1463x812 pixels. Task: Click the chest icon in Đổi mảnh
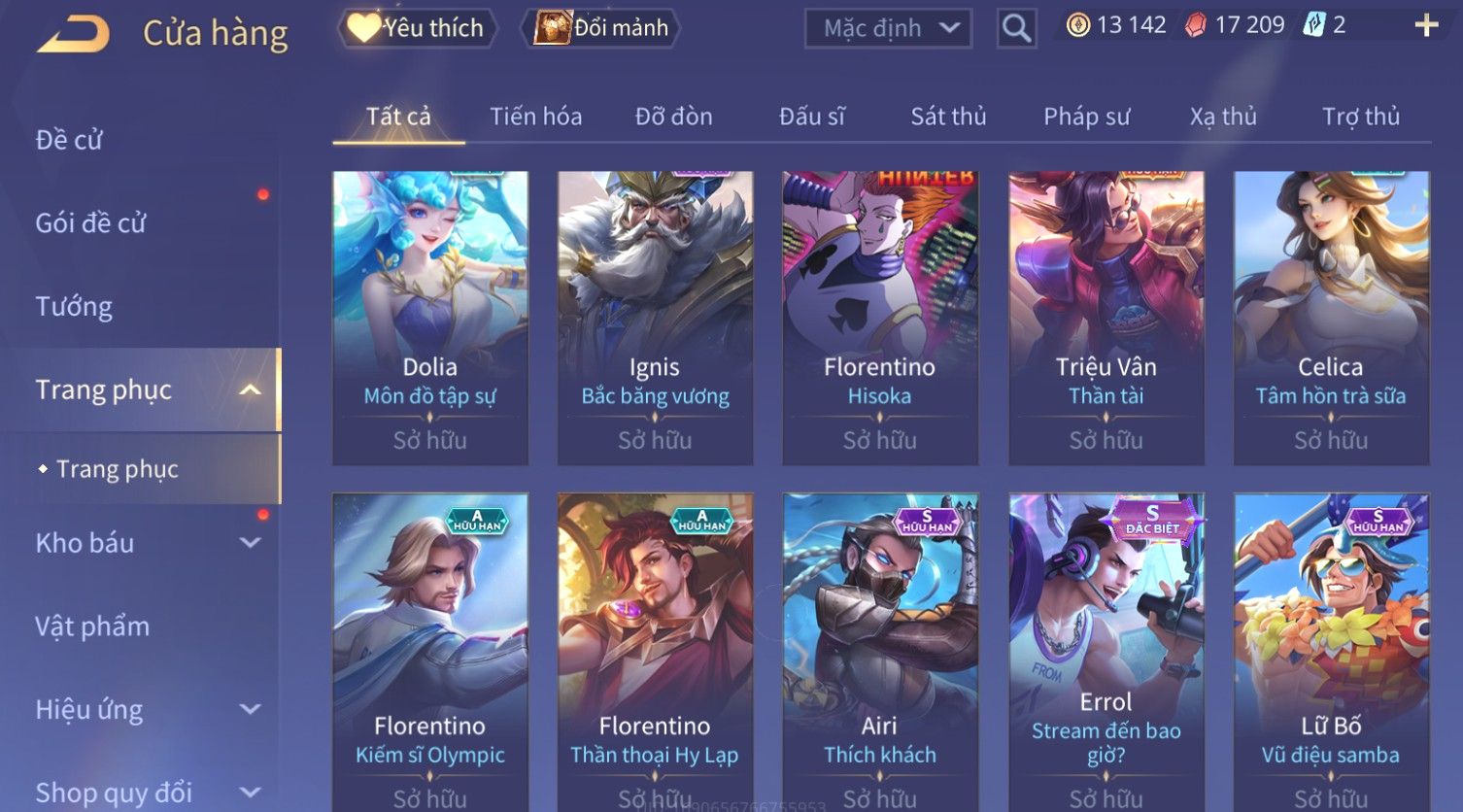(552, 28)
